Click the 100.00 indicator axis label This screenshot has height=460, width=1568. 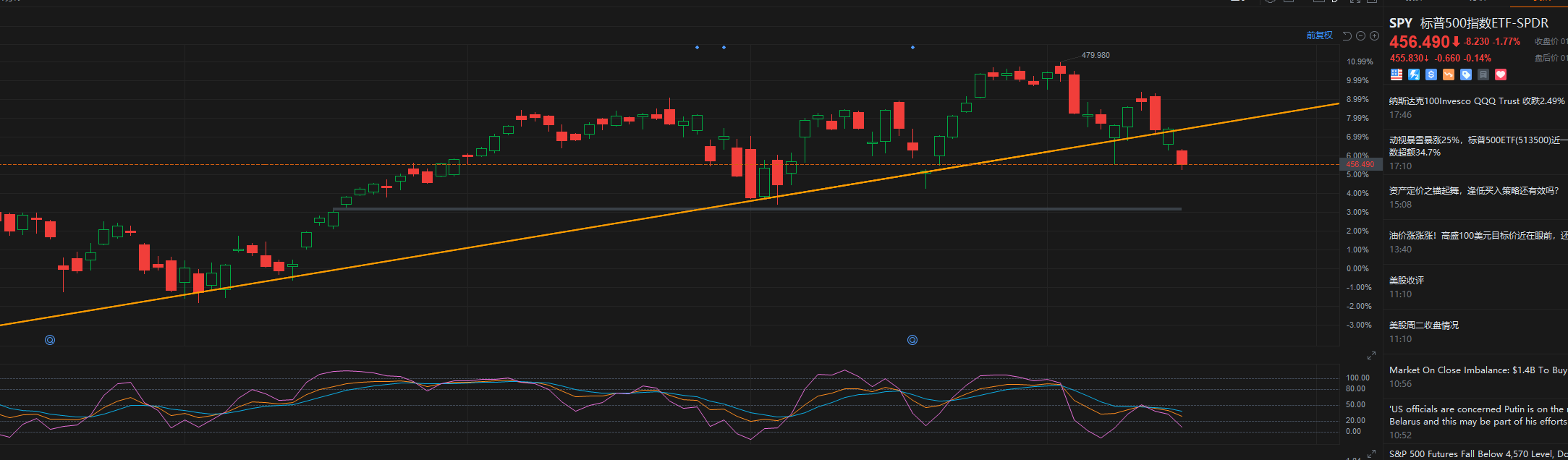[x=1357, y=378]
